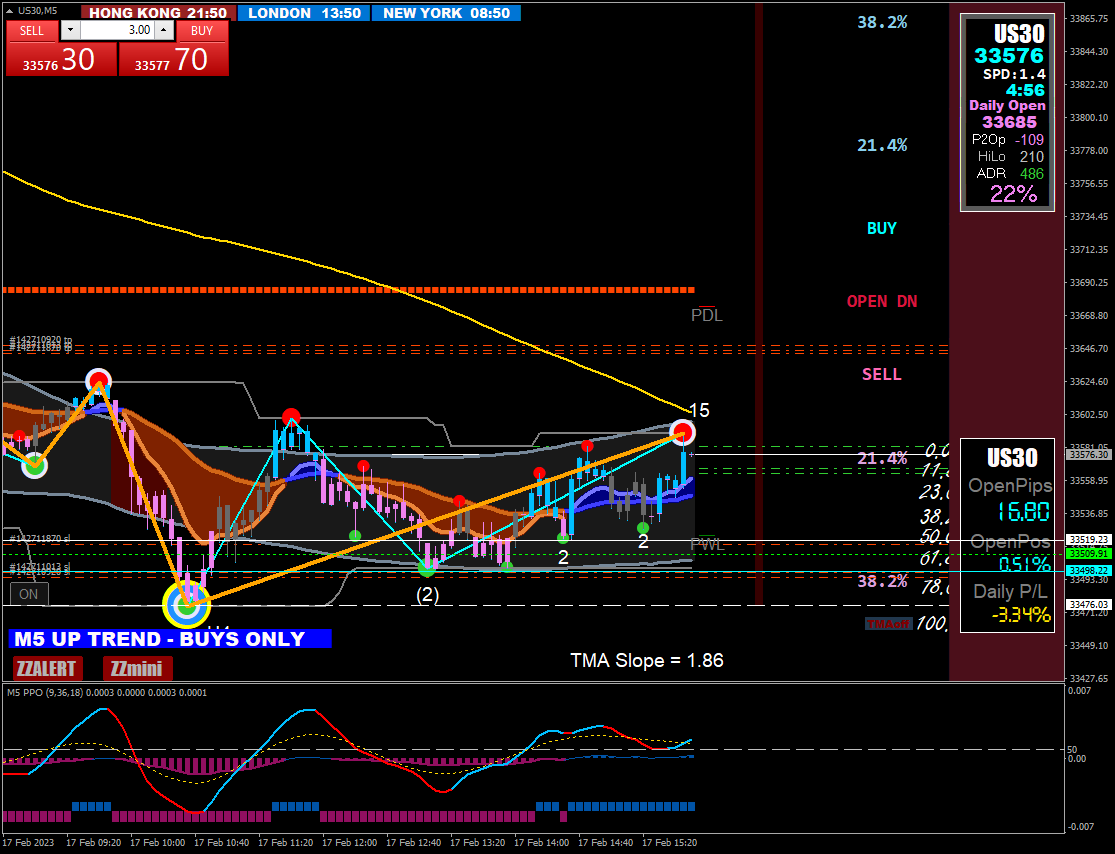The height and width of the screenshot is (854, 1115).
Task: Click the SPD:1.4 spread readout
Action: click(x=1014, y=74)
